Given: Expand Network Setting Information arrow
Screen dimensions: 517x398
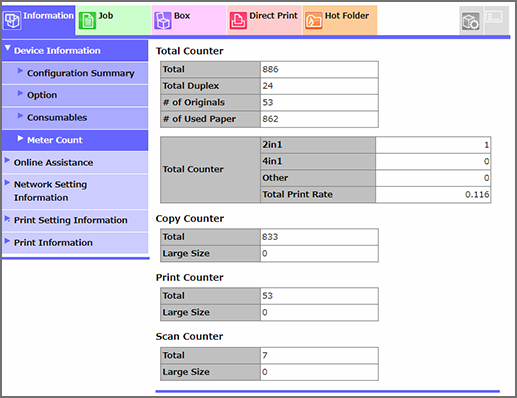Looking at the screenshot, I should tap(7, 182).
